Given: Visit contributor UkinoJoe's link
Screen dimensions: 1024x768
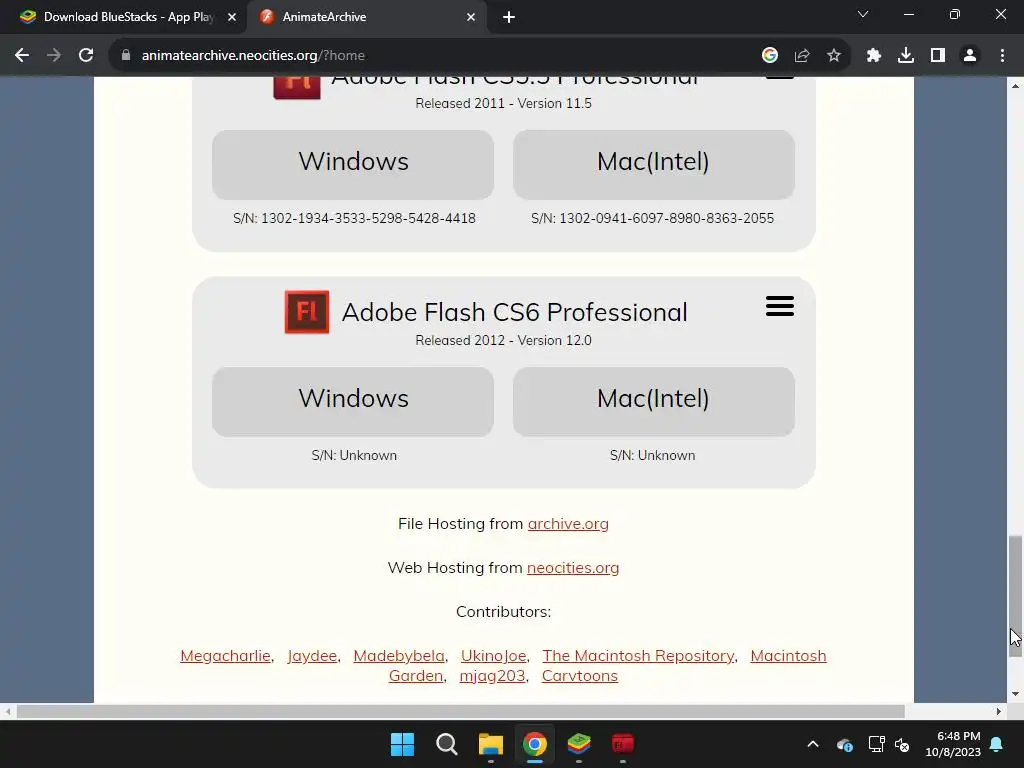Looking at the screenshot, I should [494, 656].
